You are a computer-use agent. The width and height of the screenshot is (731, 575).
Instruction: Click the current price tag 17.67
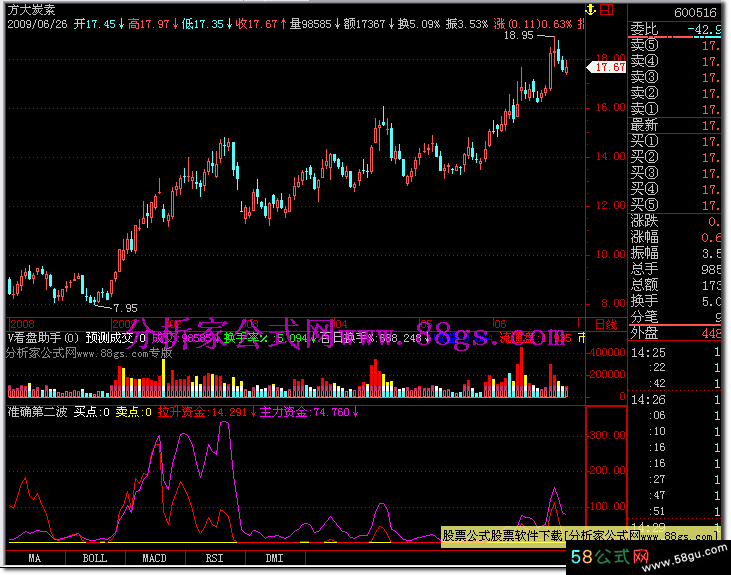point(607,67)
